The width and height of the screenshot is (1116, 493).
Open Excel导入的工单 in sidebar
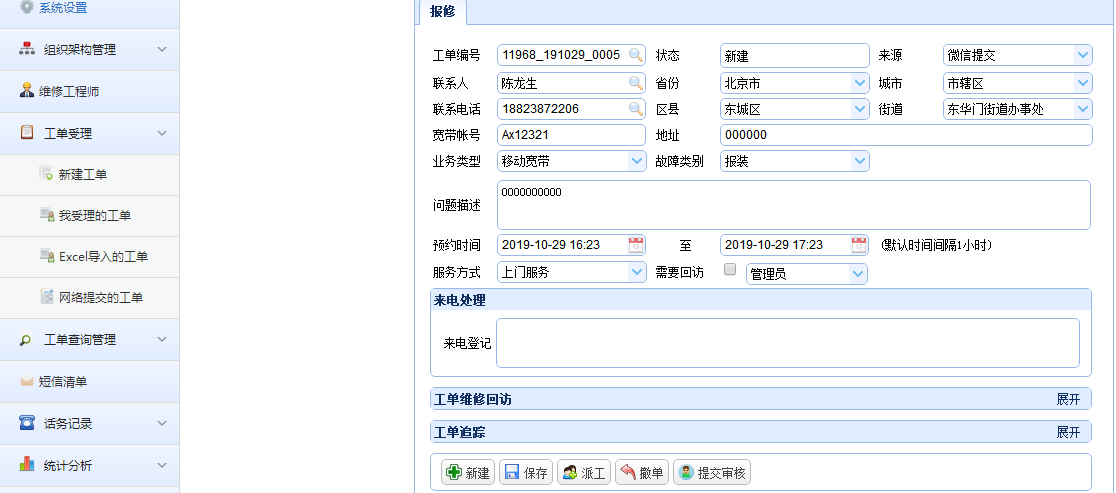click(x=102, y=257)
